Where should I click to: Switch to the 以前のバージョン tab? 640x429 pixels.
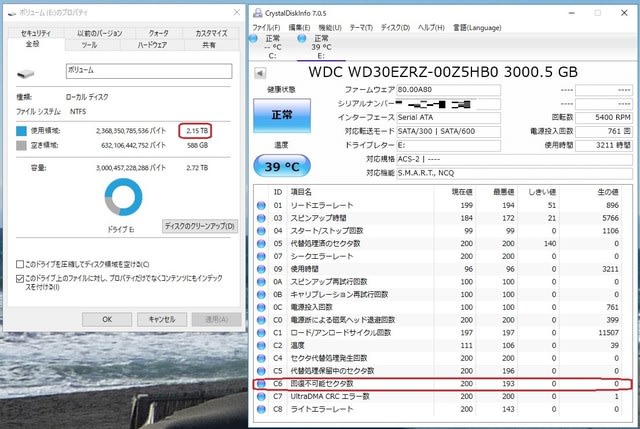coord(100,33)
